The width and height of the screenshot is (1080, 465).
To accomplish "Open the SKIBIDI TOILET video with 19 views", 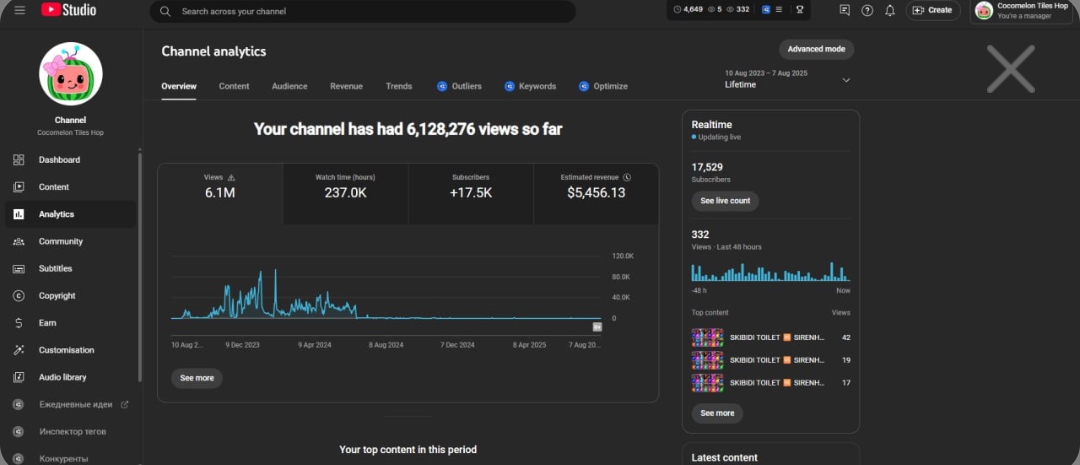I will point(771,360).
